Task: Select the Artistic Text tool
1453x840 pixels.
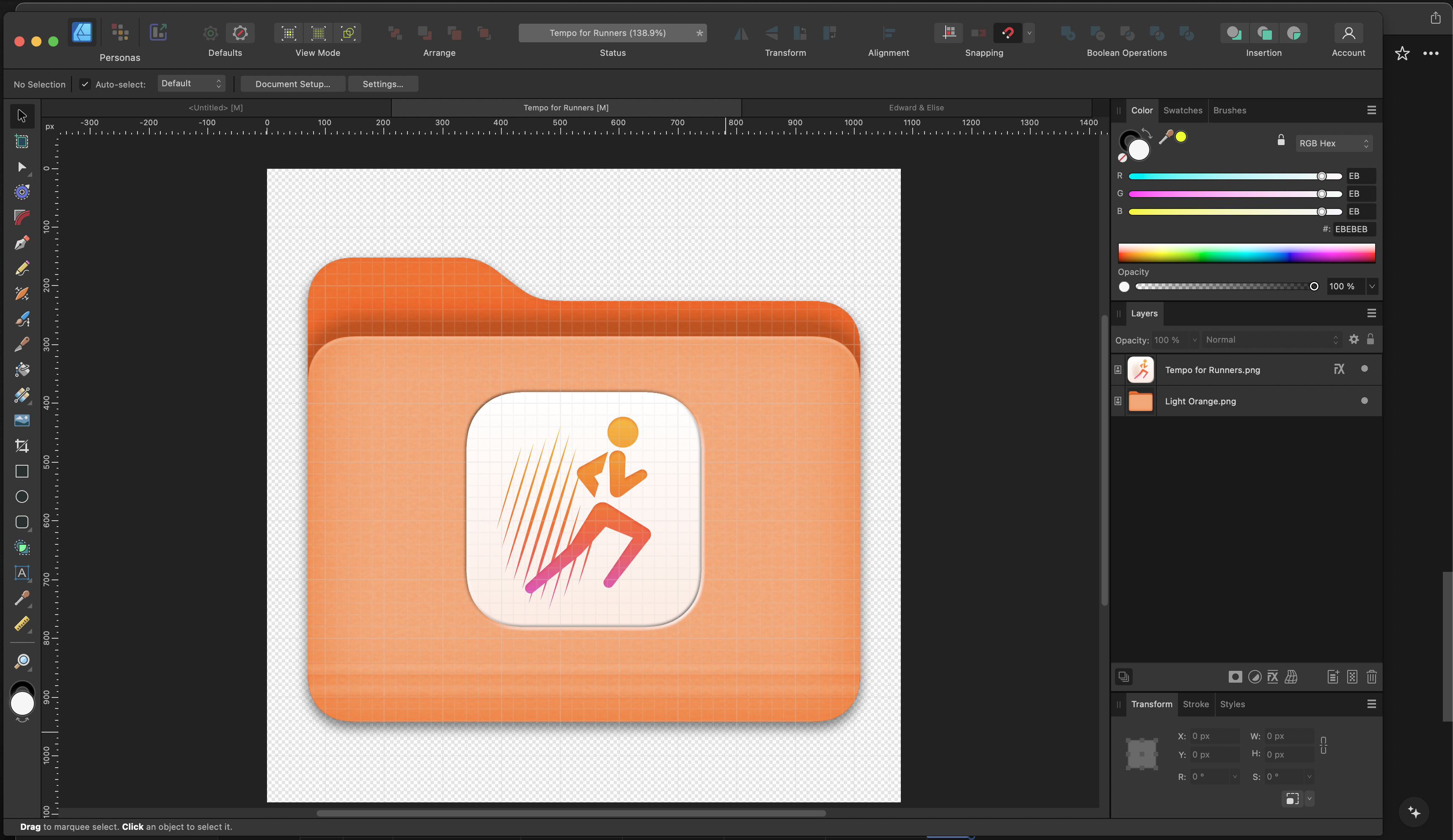Action: (22, 573)
